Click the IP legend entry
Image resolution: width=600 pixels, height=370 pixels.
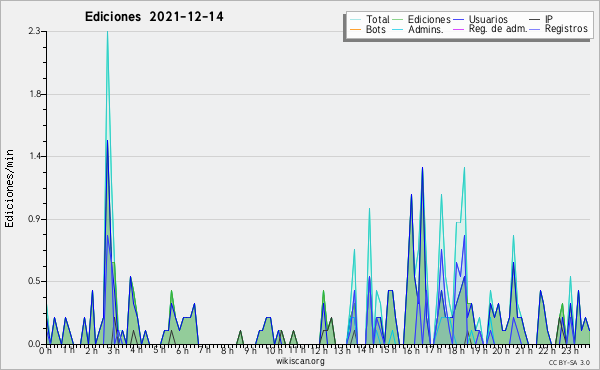tap(541, 19)
